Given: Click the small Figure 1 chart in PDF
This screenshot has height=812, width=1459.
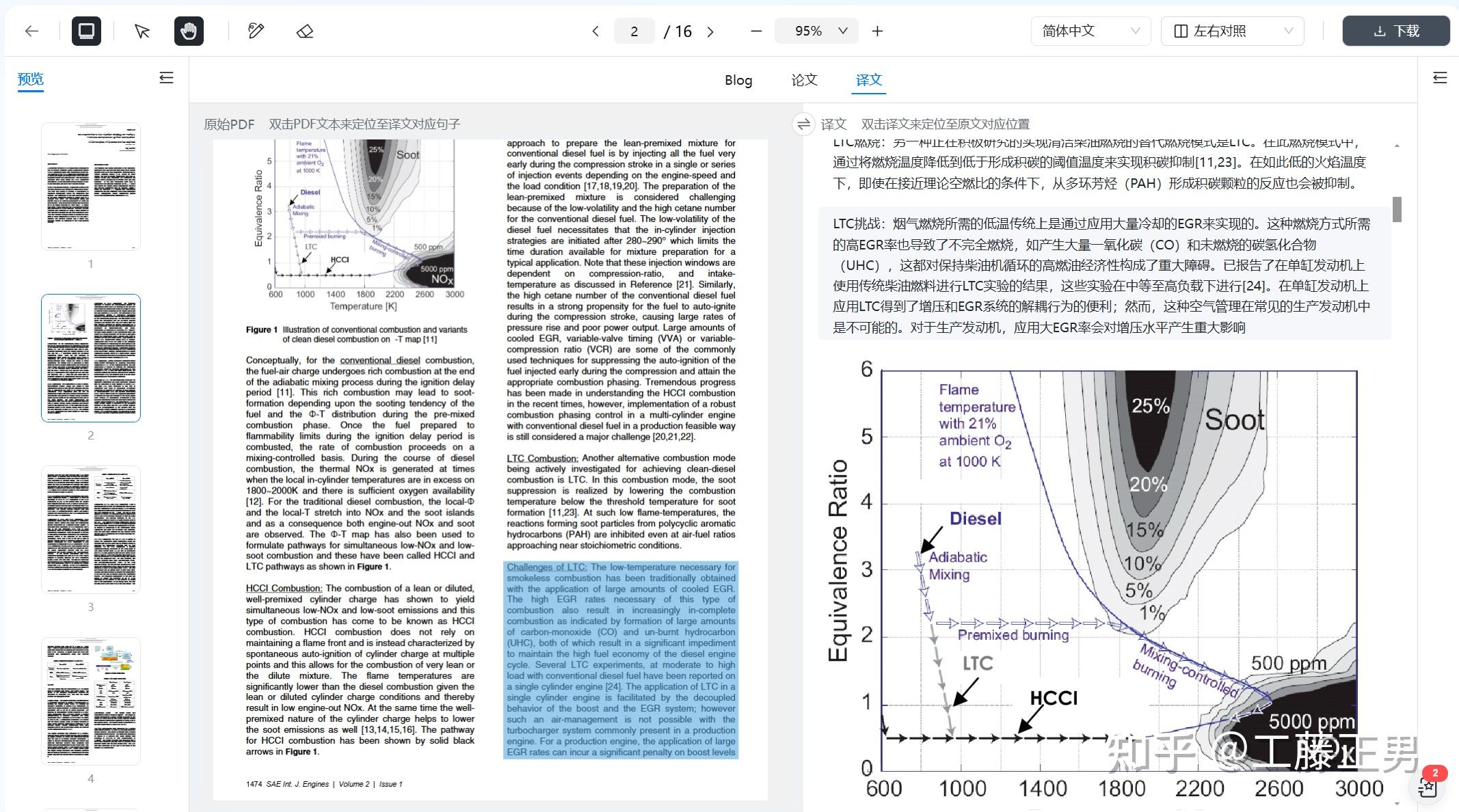Looking at the screenshot, I should (359, 226).
